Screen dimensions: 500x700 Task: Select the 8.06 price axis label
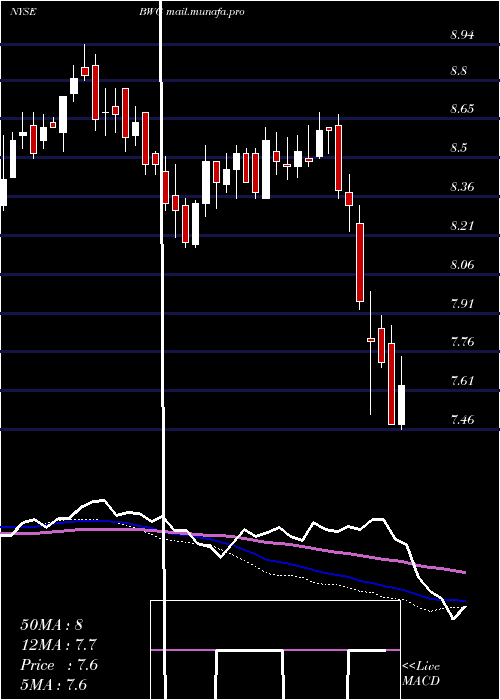coord(462,264)
